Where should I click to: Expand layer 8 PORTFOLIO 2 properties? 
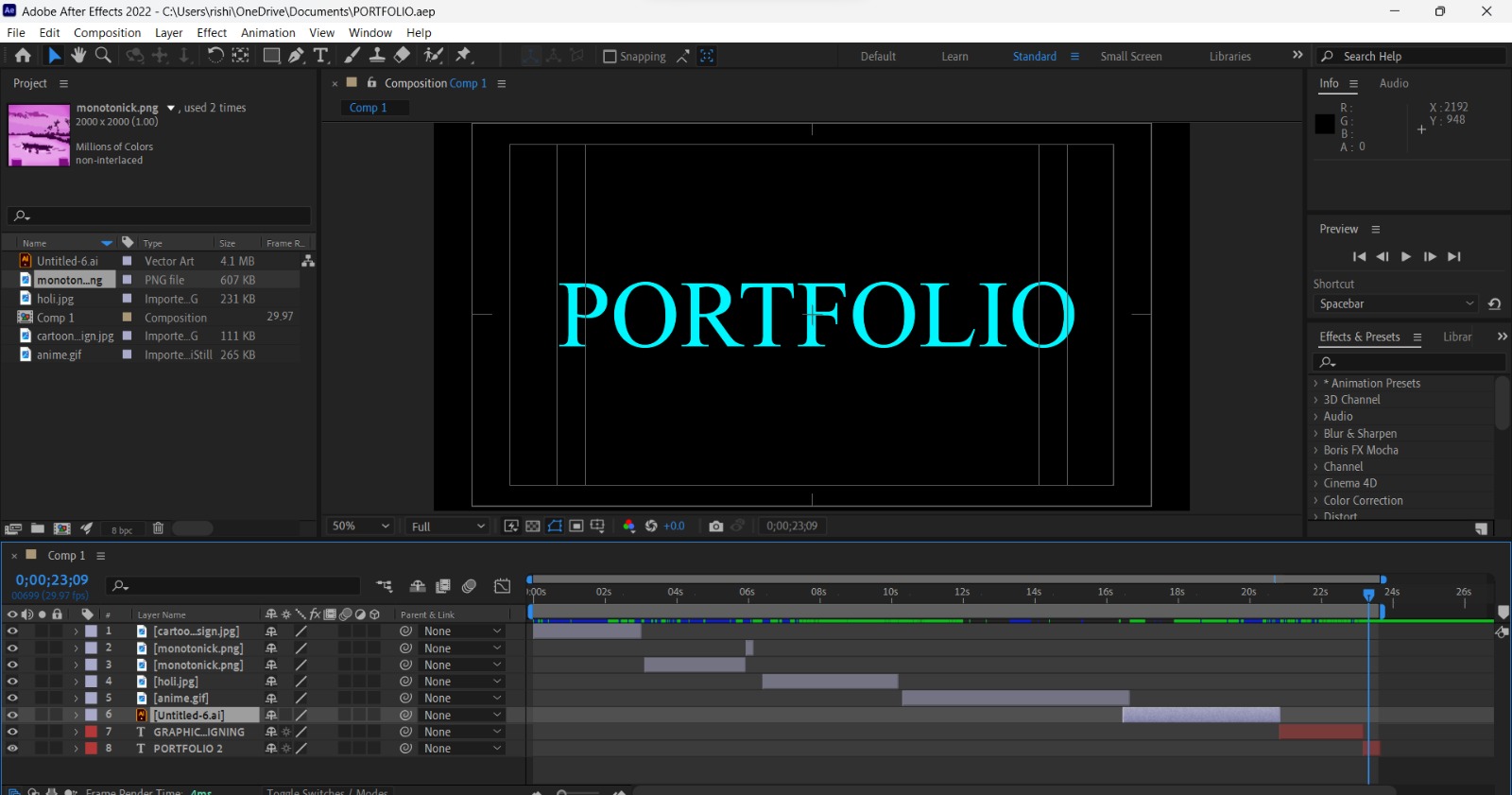click(76, 749)
